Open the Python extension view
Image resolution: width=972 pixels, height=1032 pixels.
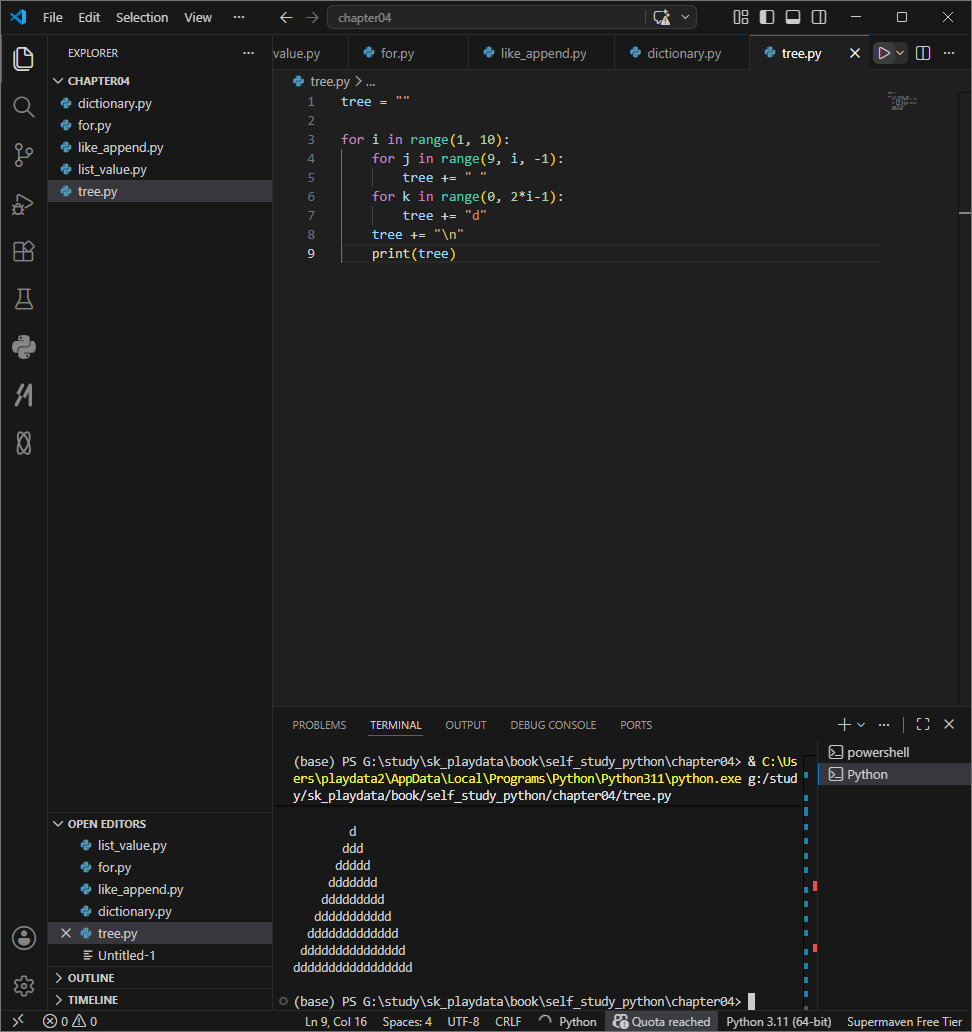[24, 348]
